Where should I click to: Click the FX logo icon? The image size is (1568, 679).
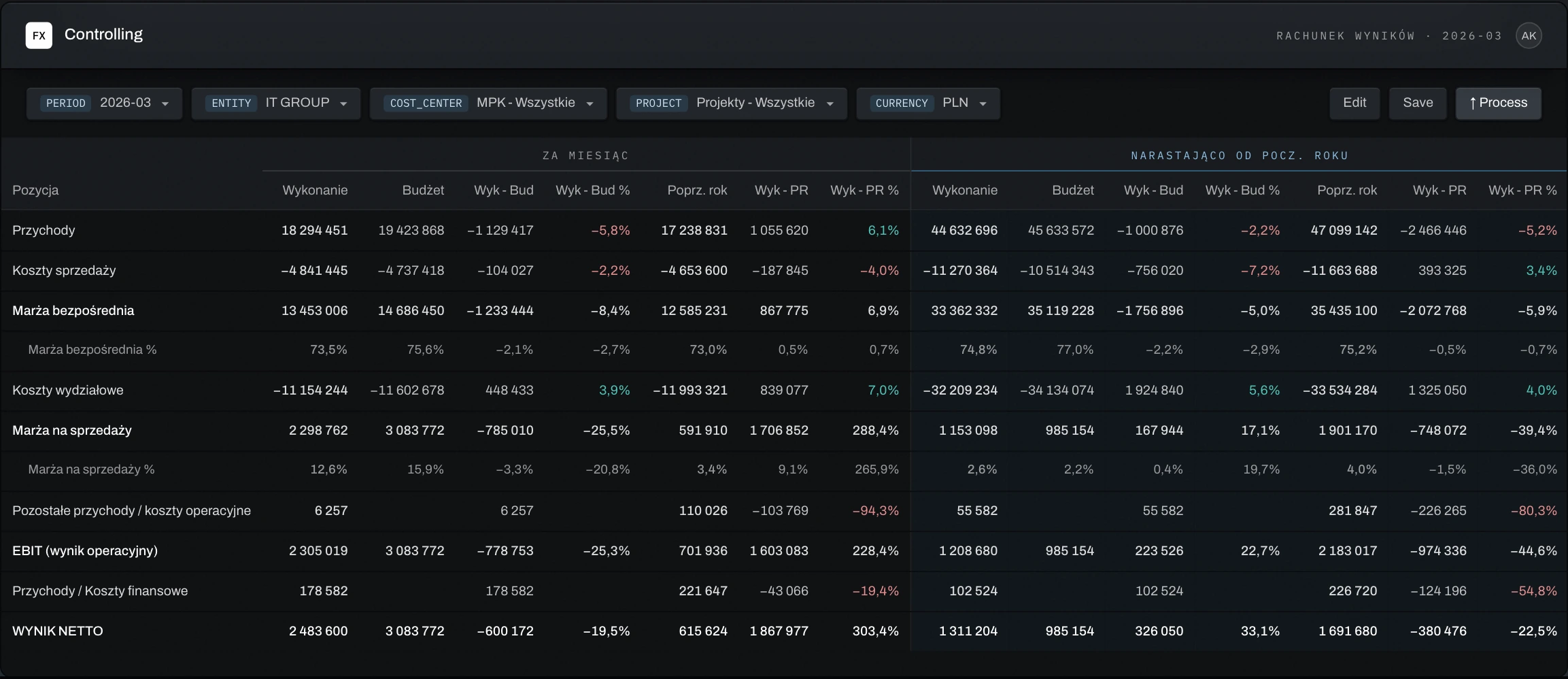click(x=39, y=35)
